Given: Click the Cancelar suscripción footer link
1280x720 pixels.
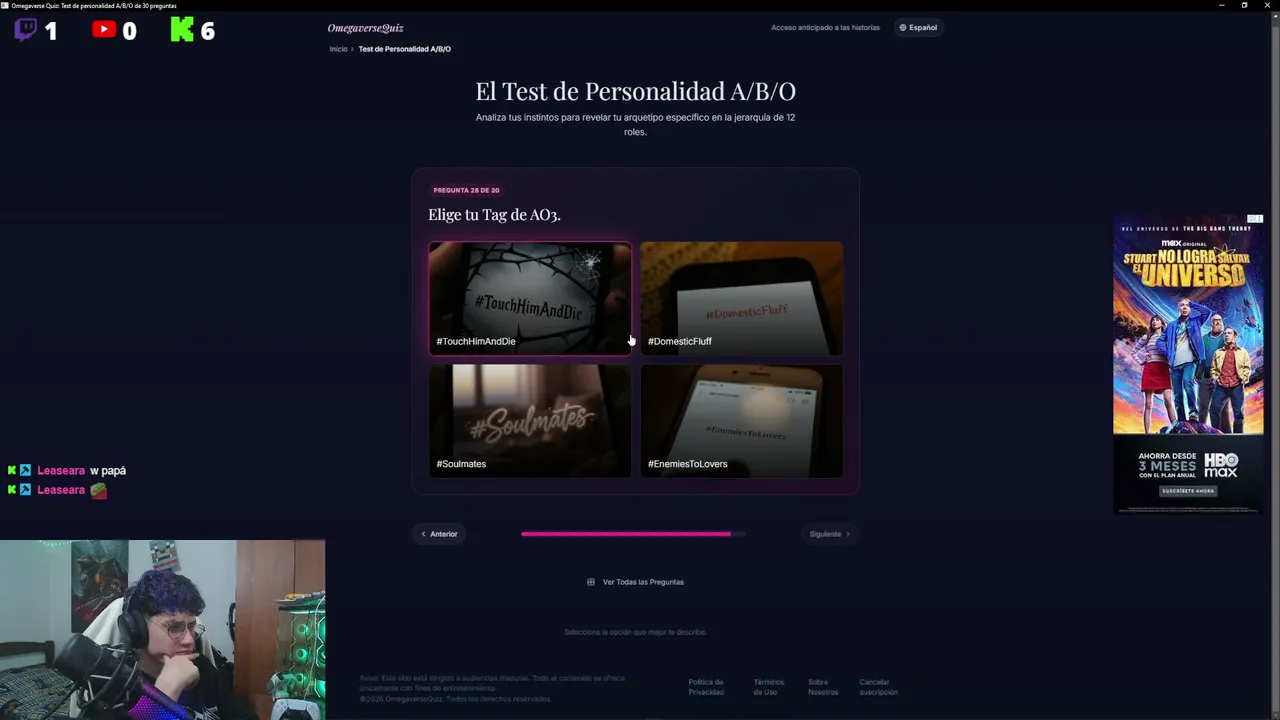Looking at the screenshot, I should tap(878, 687).
